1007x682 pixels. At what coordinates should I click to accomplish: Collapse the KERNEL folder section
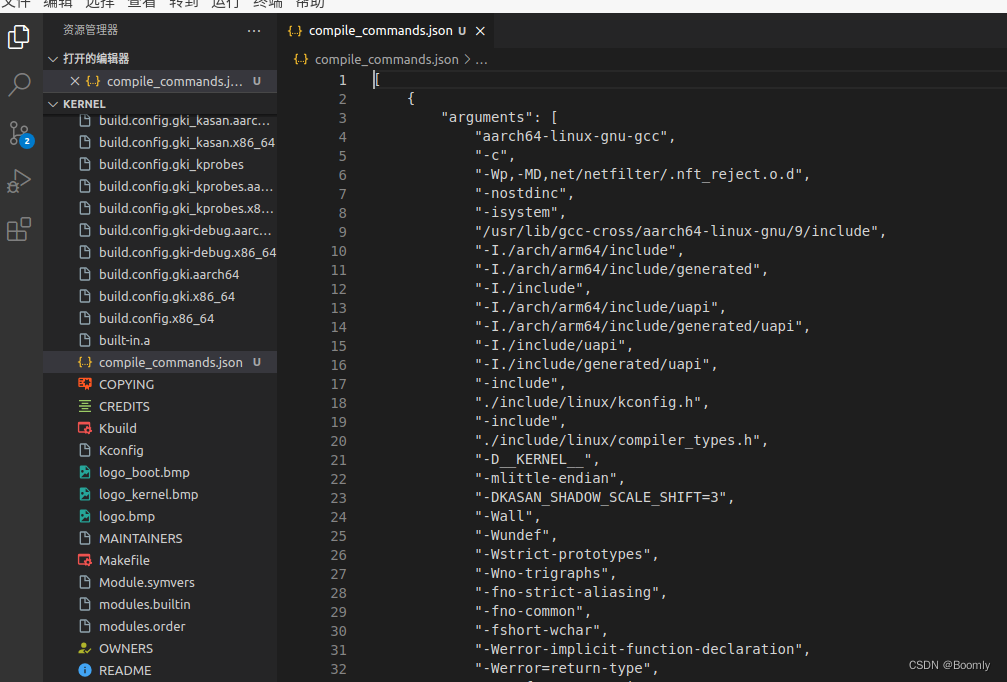coord(52,103)
